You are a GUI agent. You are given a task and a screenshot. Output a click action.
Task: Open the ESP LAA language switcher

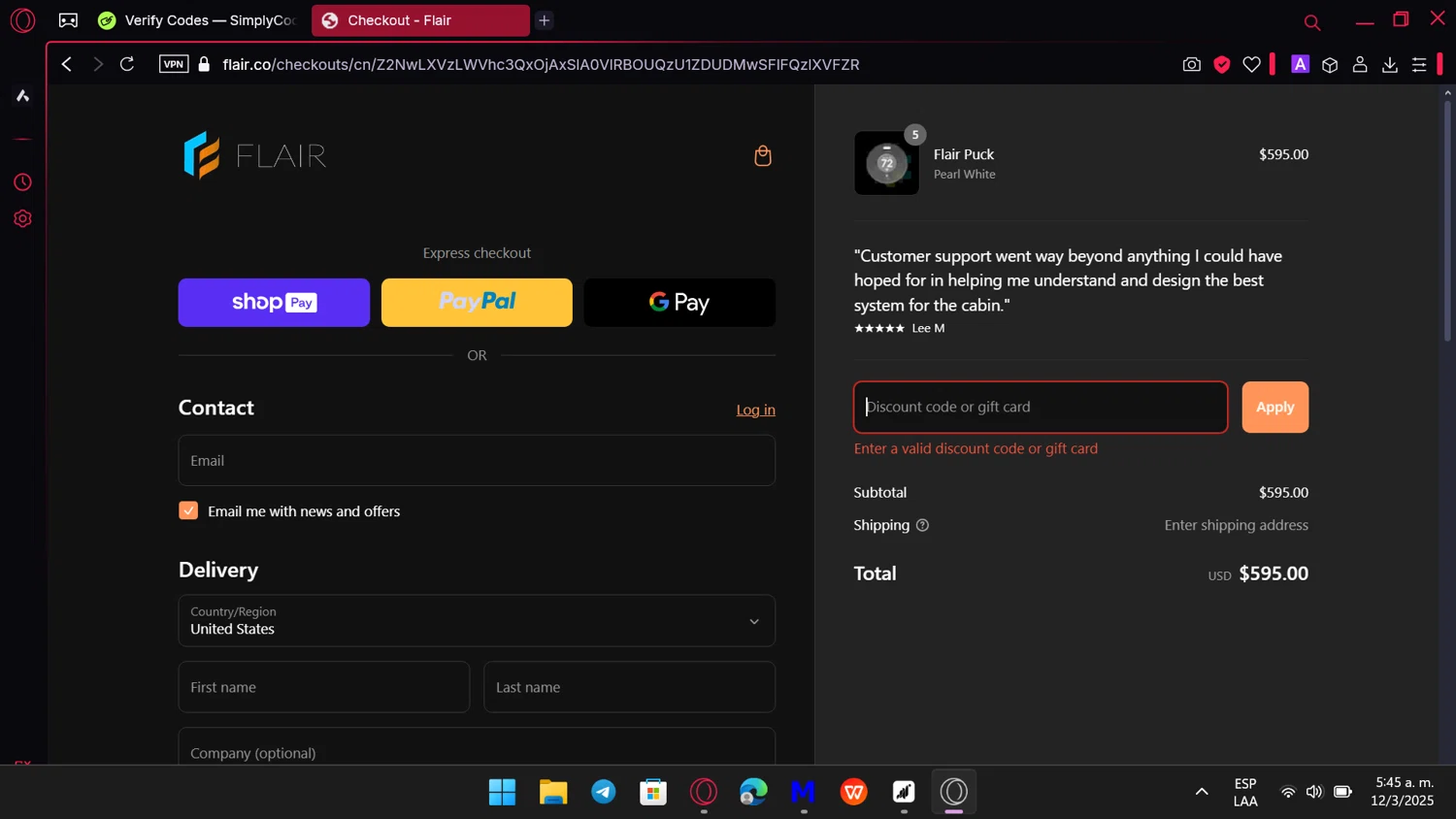tap(1245, 792)
